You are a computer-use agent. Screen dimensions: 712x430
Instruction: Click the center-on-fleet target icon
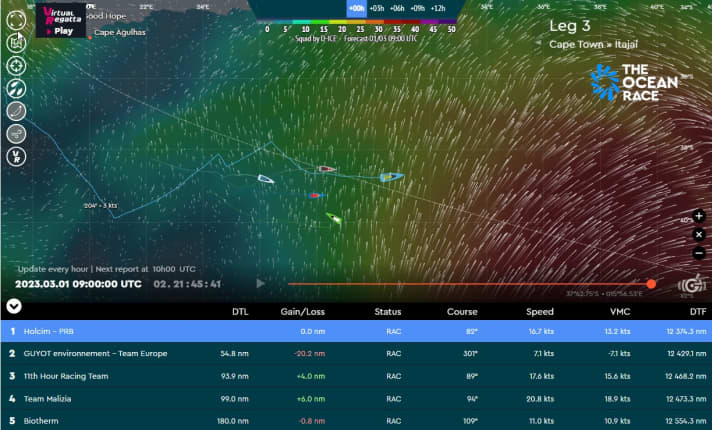[16, 65]
